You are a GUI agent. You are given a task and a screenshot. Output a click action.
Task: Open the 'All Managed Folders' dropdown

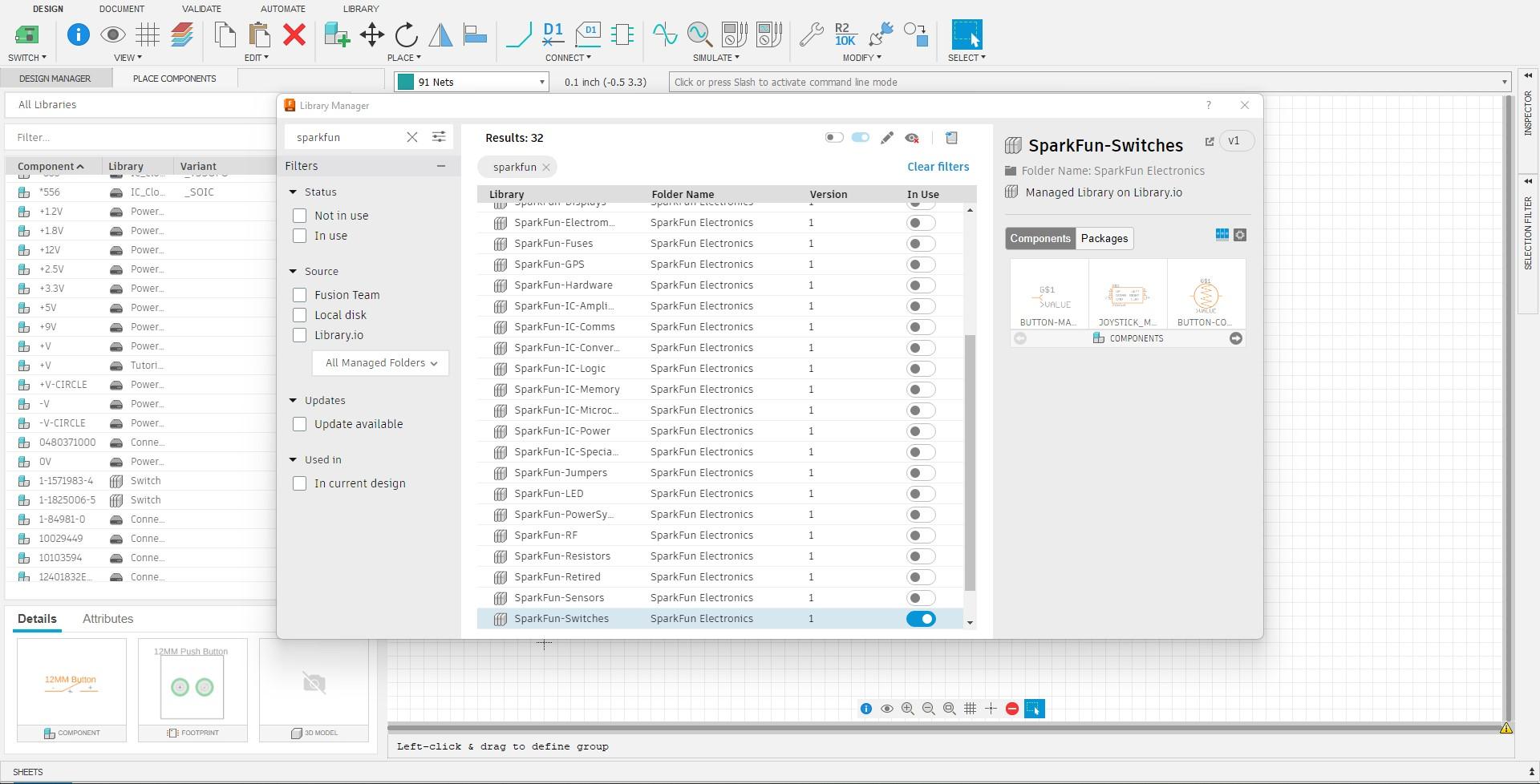tap(380, 363)
